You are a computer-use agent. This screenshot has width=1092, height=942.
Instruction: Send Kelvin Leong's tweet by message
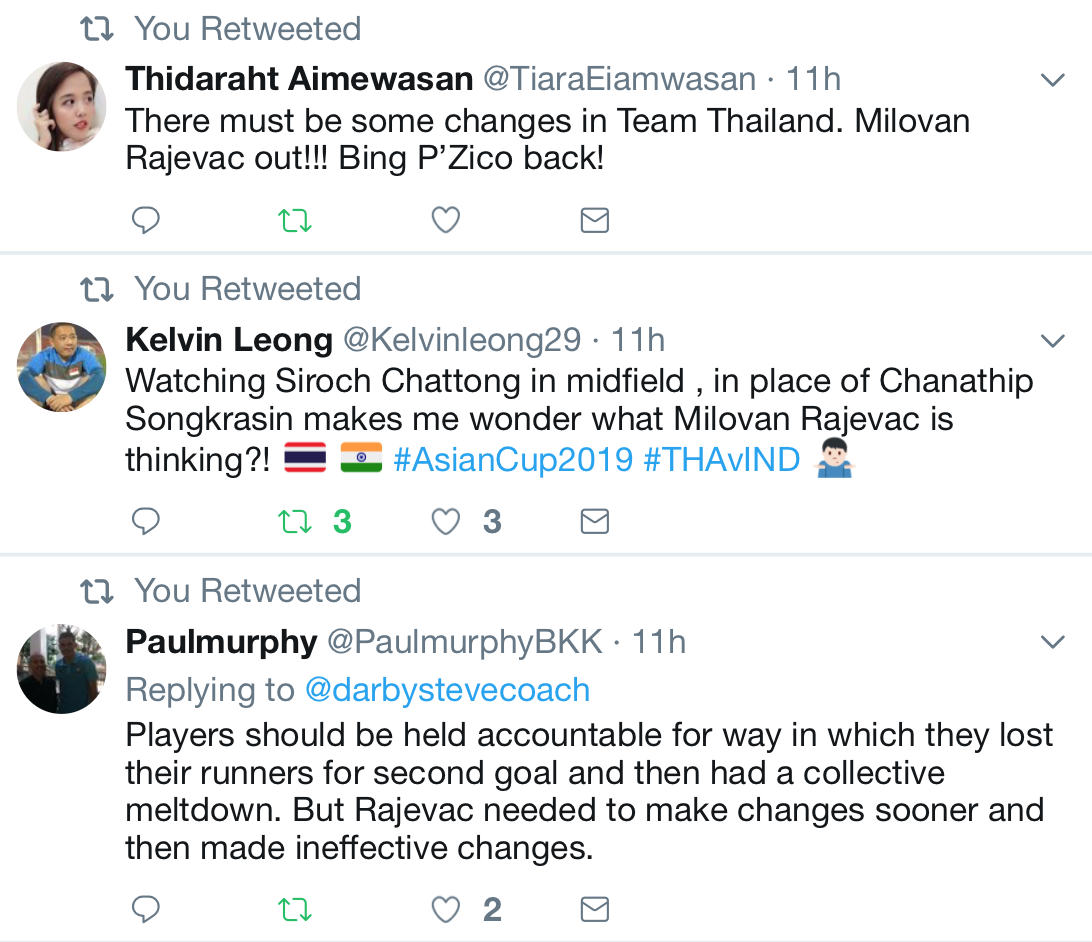(x=594, y=520)
